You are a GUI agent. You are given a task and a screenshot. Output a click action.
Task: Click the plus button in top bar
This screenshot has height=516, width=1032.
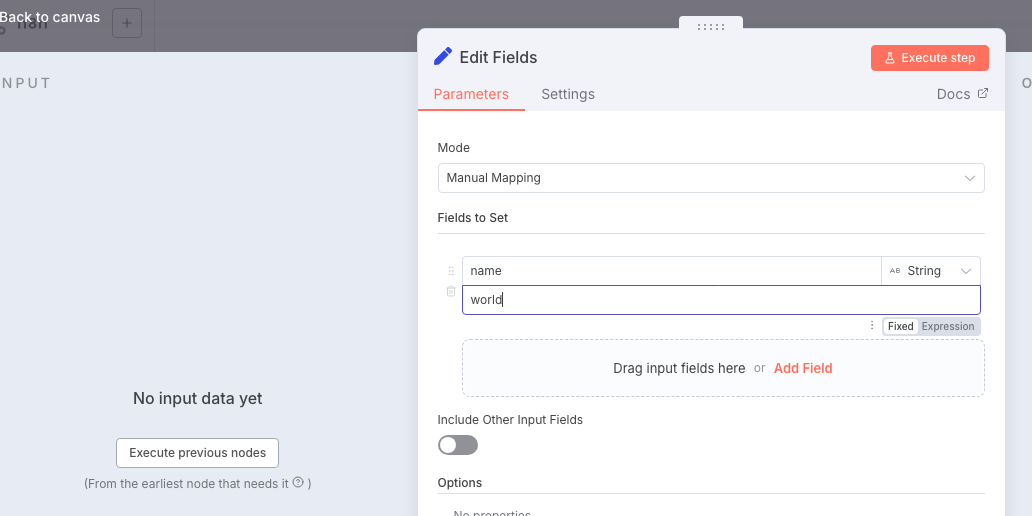(127, 23)
